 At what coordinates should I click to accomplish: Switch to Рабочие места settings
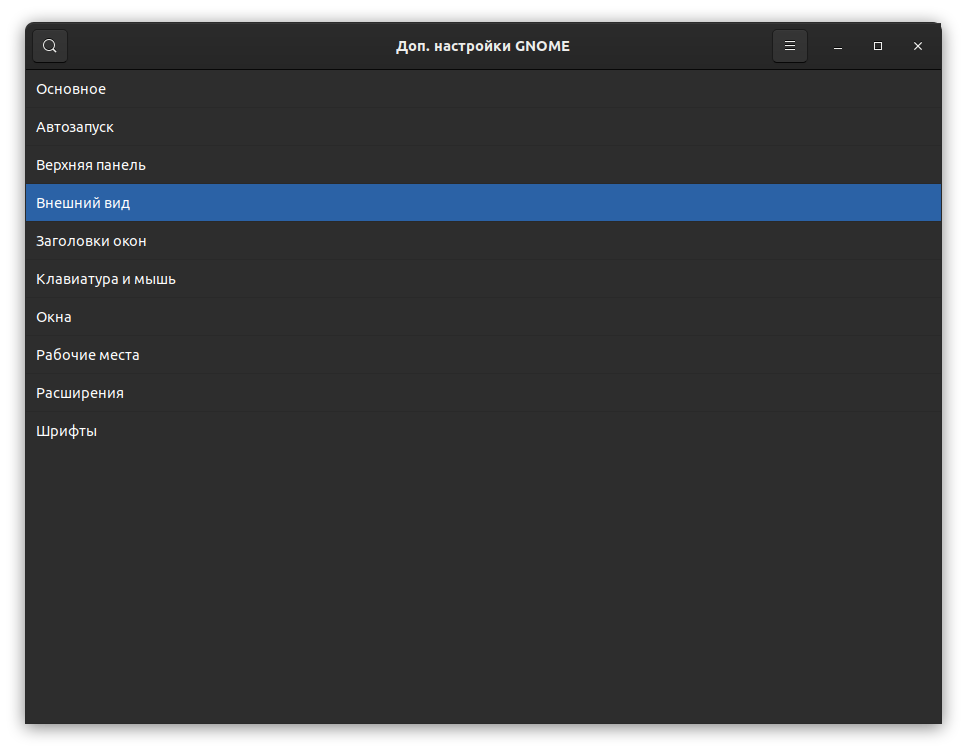(x=88, y=355)
